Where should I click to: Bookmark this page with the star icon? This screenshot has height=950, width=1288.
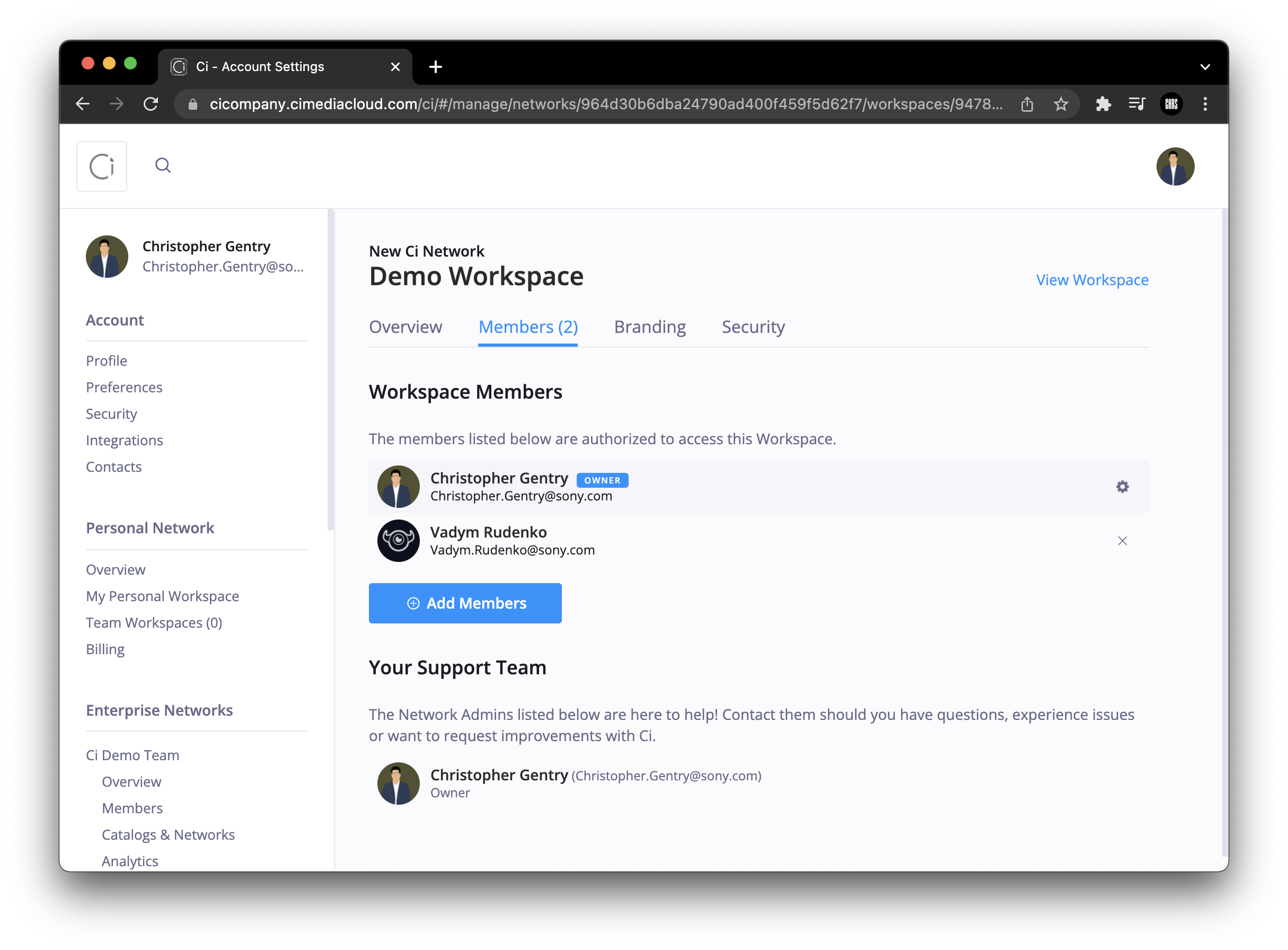coord(1061,104)
